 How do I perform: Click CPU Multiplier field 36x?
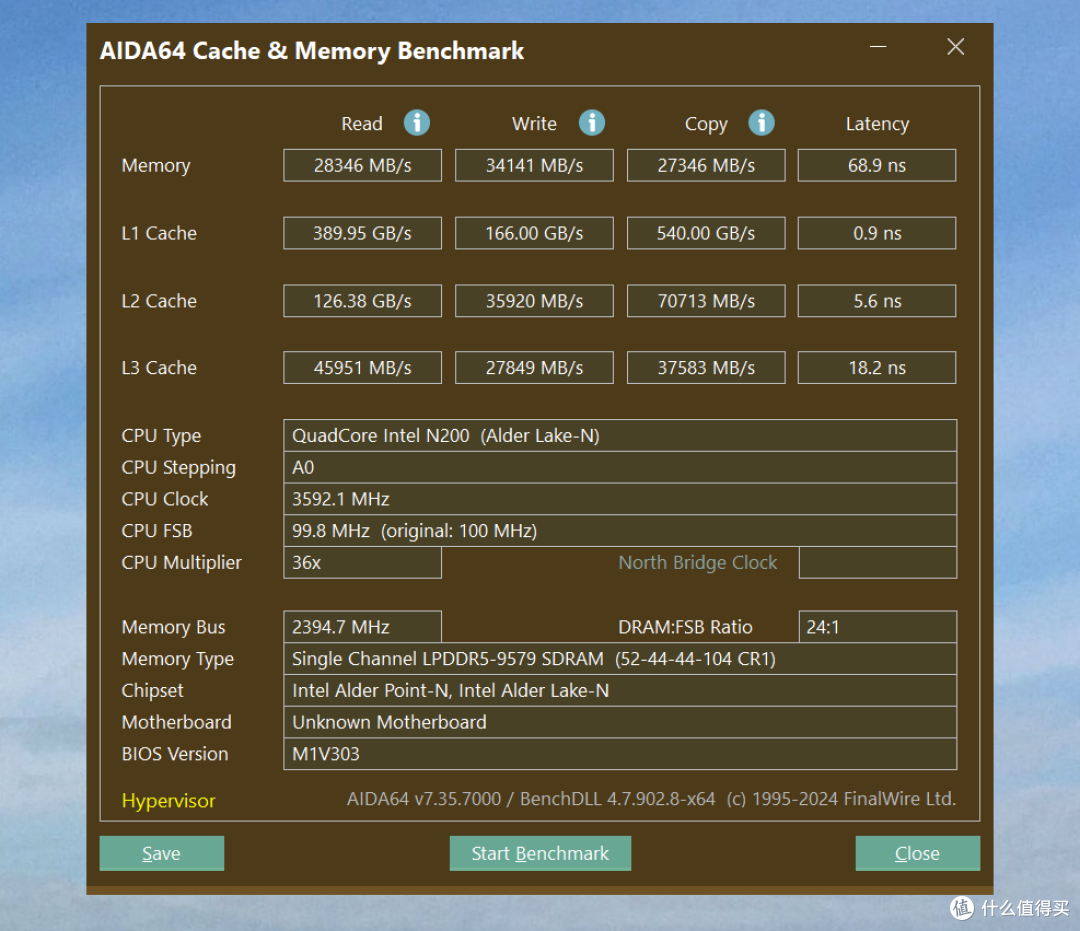point(362,563)
